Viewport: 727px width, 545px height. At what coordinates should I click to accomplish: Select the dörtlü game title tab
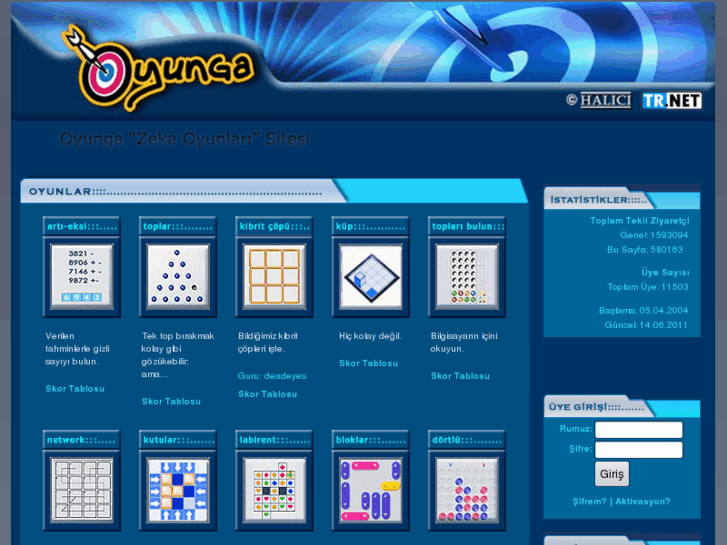point(467,440)
